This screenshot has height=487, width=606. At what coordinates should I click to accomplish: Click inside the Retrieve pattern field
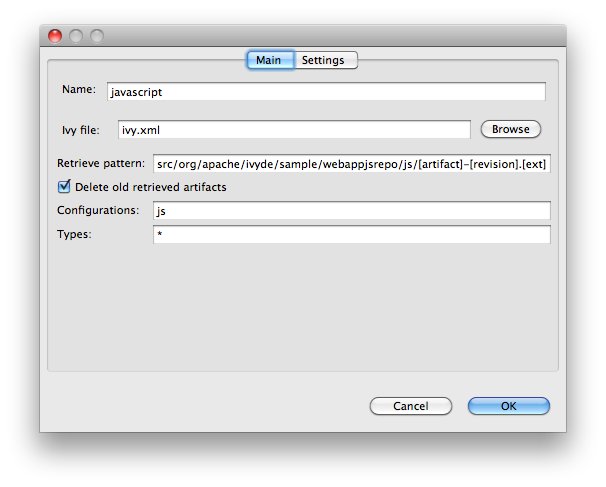351,164
